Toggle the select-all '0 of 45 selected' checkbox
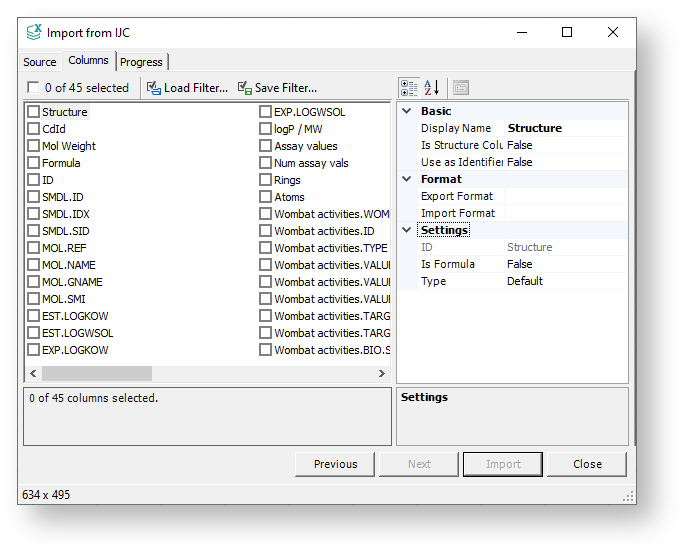Screen dimensions: 685x553 pyautogui.click(x=34, y=88)
